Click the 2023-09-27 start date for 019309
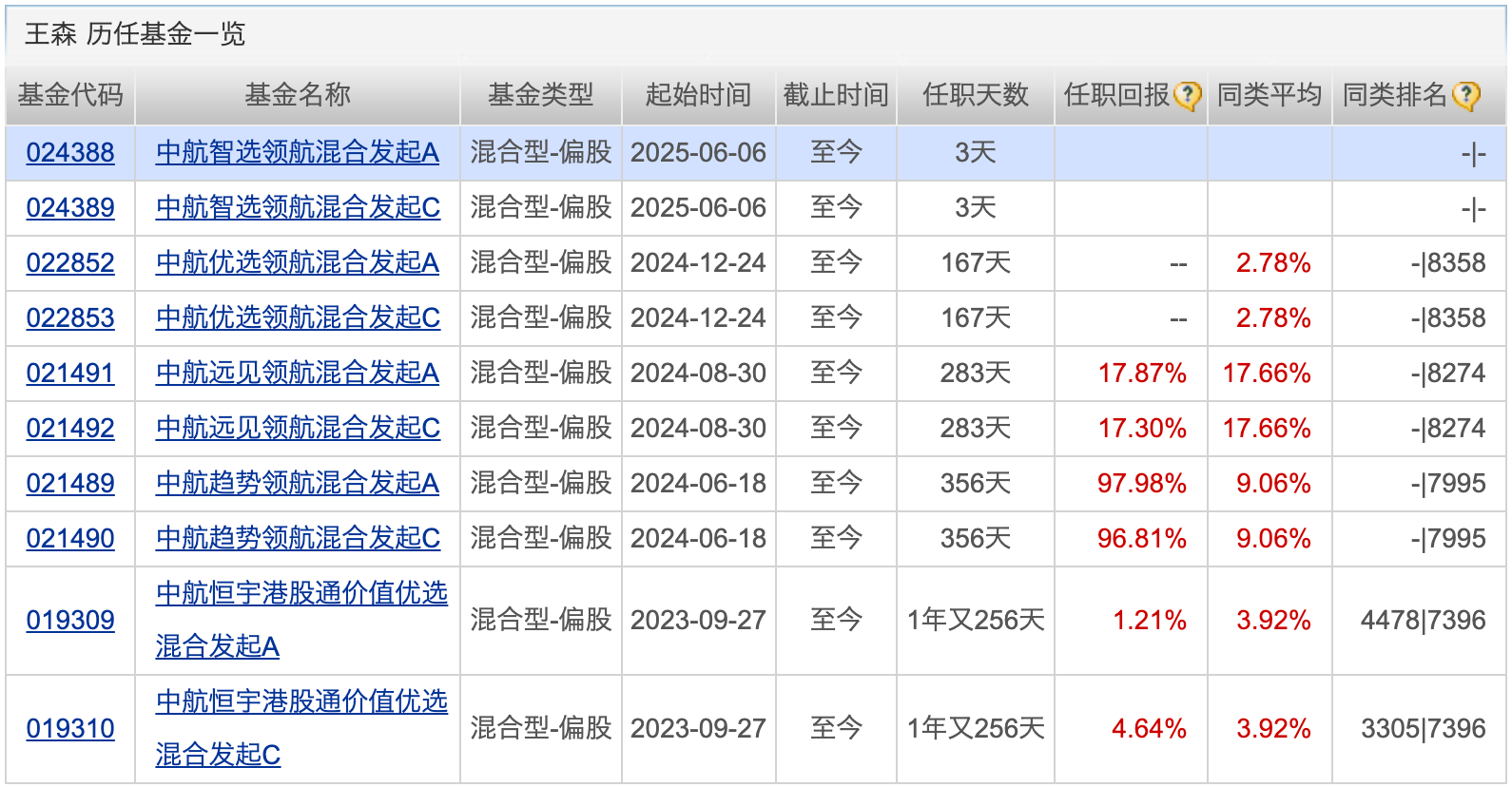The height and width of the screenshot is (787, 1512). (x=698, y=620)
